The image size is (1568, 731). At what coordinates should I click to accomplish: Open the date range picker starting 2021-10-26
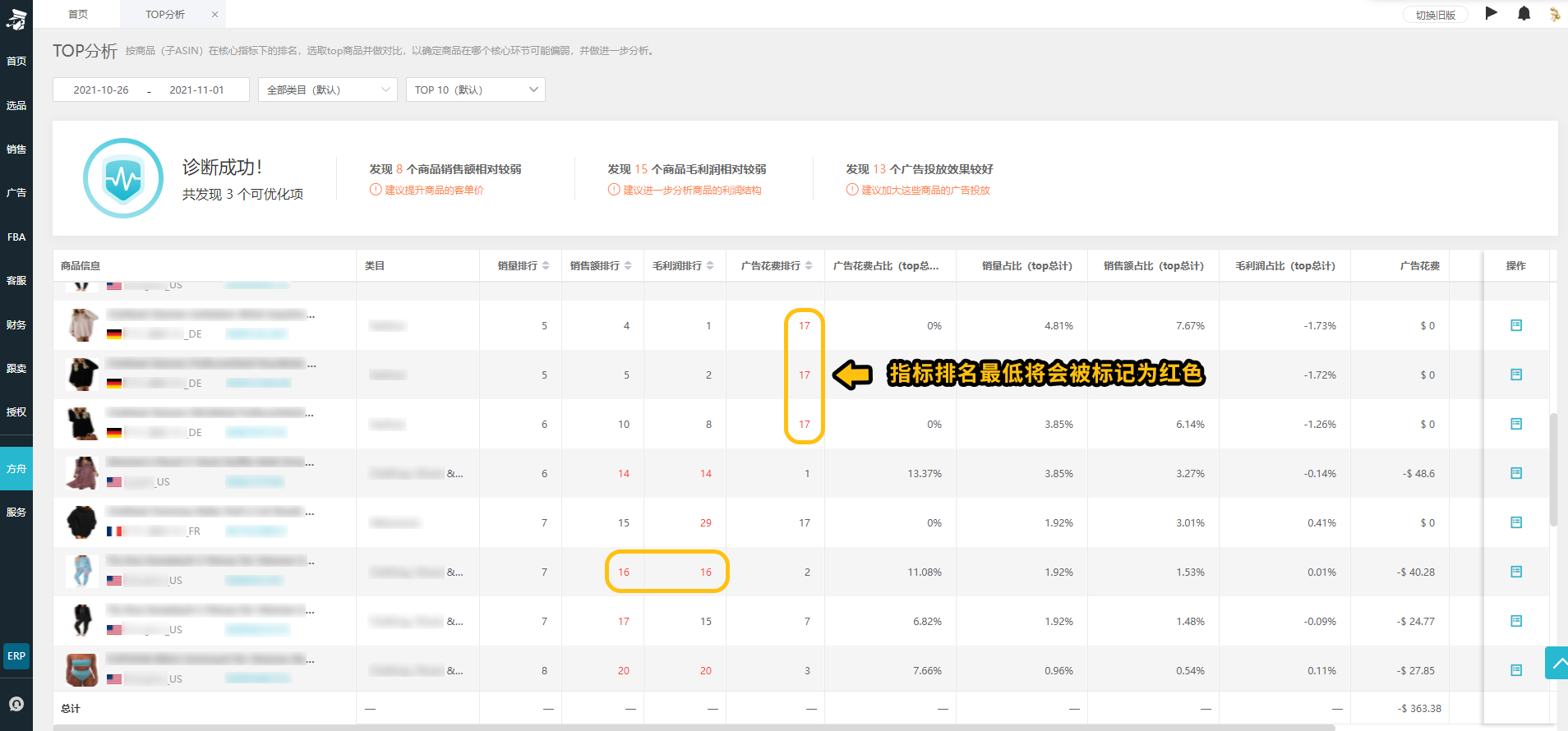[x=151, y=90]
